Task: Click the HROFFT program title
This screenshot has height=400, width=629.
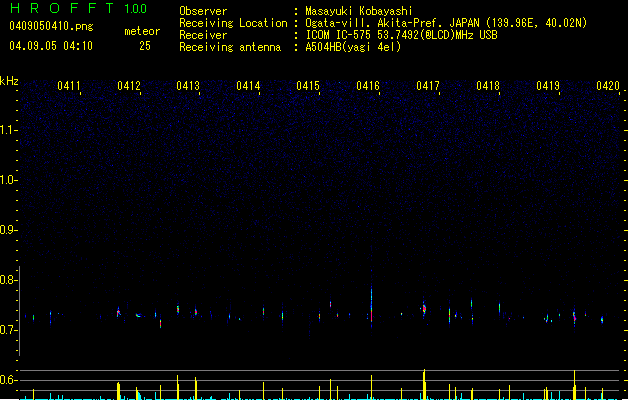Action: [x=62, y=8]
